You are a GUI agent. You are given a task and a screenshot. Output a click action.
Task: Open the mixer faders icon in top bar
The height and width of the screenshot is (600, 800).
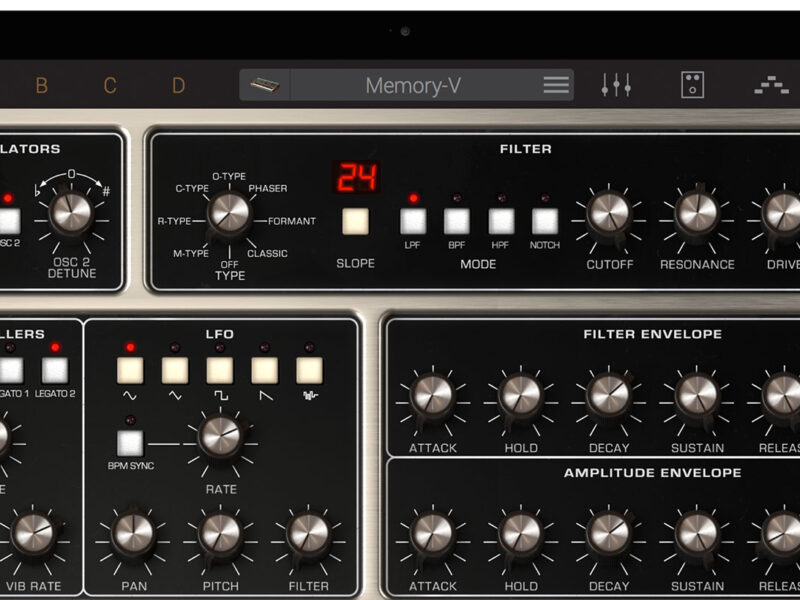616,85
